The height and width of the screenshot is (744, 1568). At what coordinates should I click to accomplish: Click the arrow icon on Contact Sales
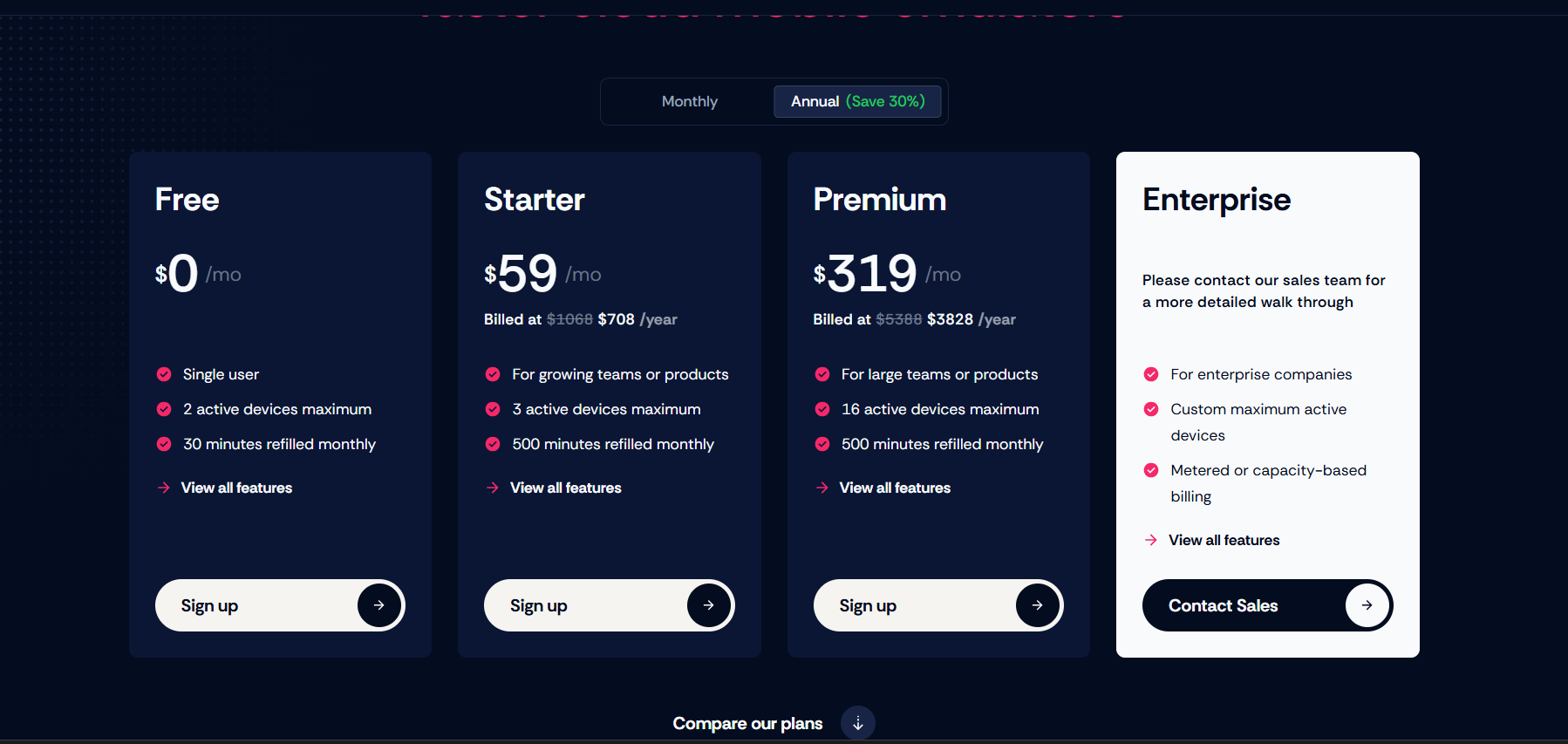click(x=1367, y=605)
